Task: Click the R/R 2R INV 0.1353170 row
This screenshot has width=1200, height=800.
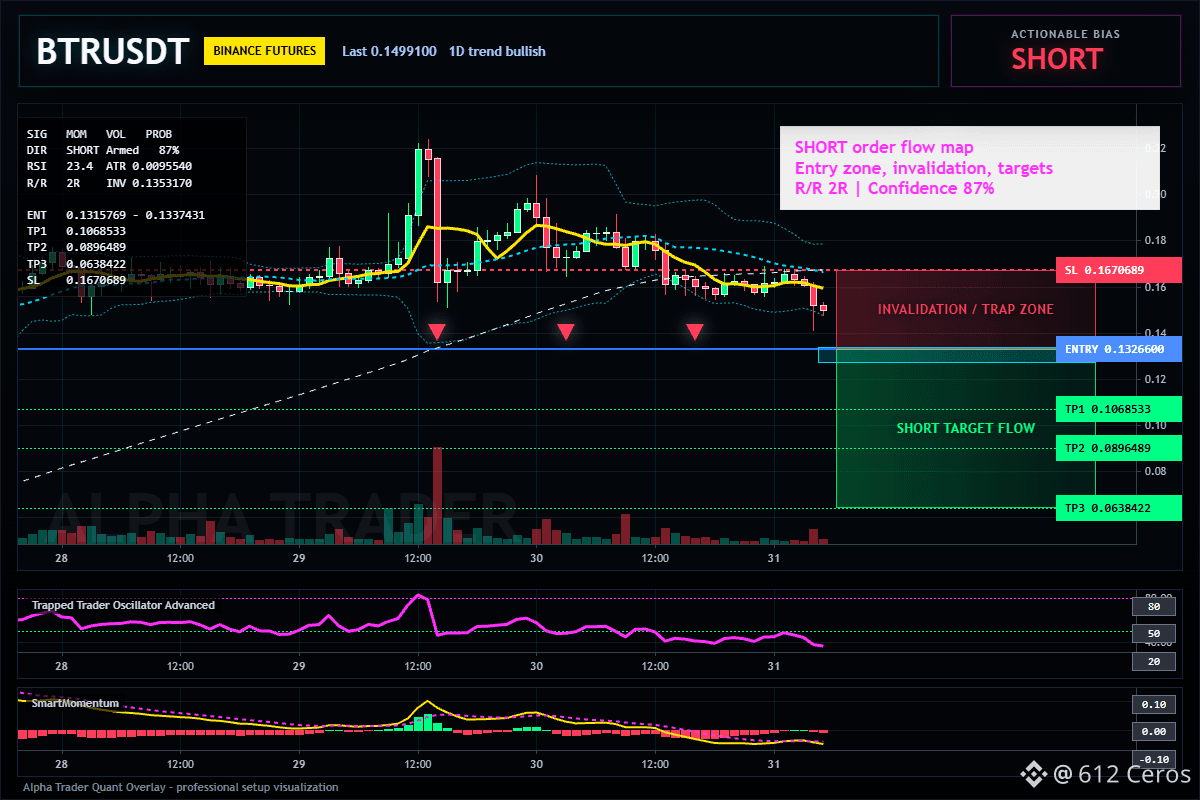Action: pos(109,183)
